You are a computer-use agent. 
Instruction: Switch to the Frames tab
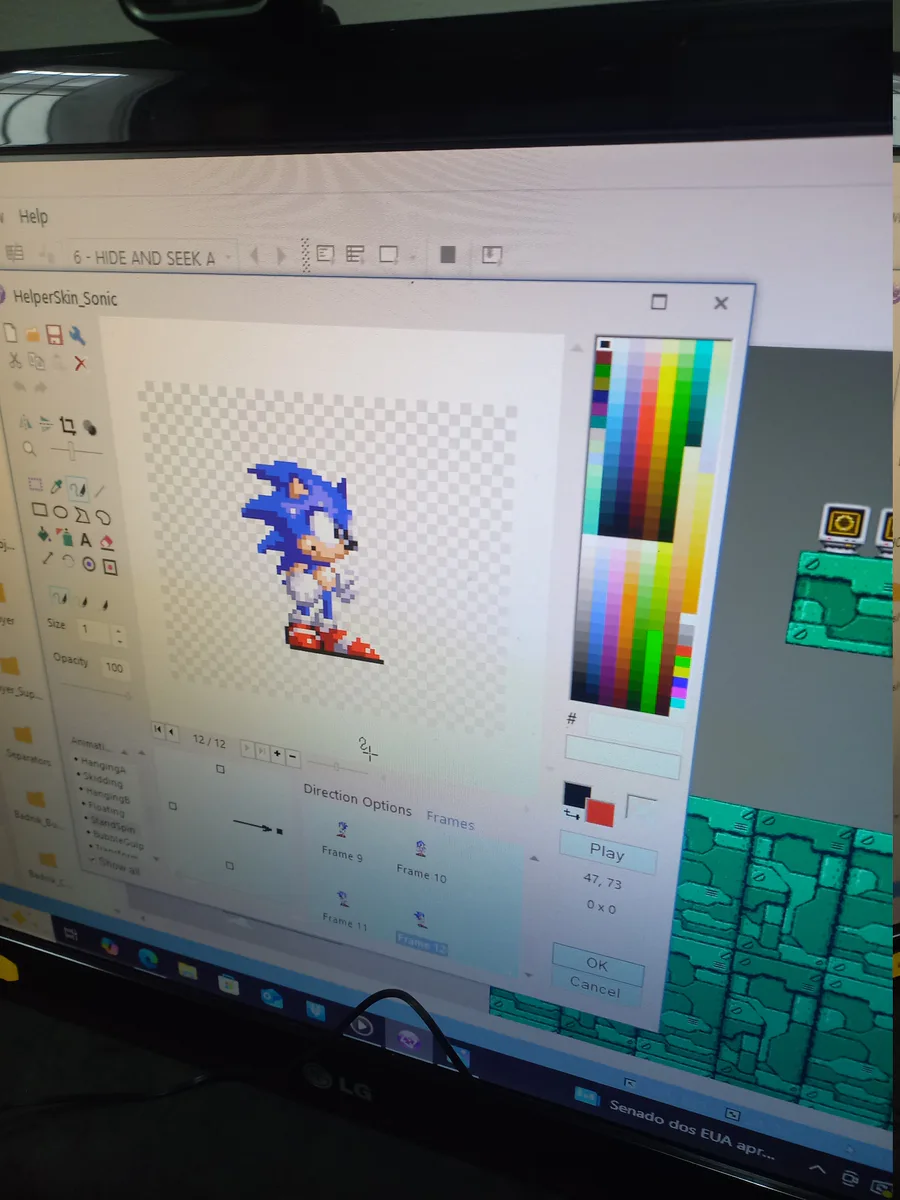(450, 820)
